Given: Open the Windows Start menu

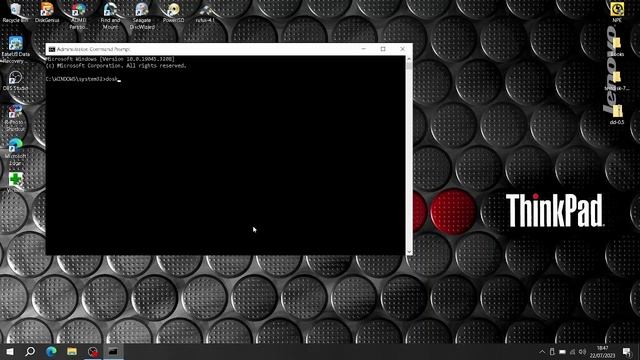Looking at the screenshot, I should coord(10,351).
